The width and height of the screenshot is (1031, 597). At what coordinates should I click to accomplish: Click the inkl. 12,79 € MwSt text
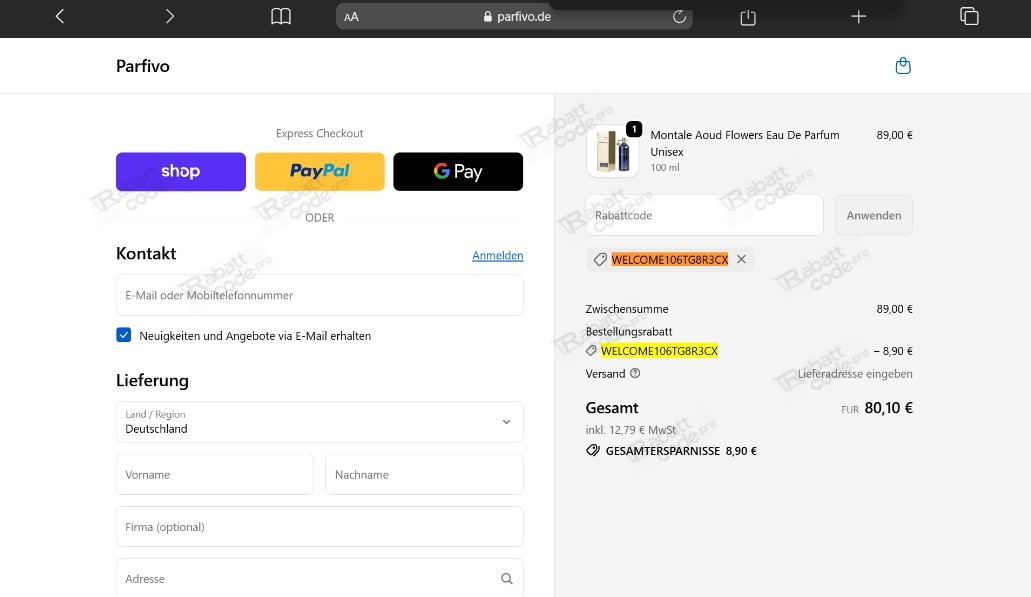(x=631, y=430)
